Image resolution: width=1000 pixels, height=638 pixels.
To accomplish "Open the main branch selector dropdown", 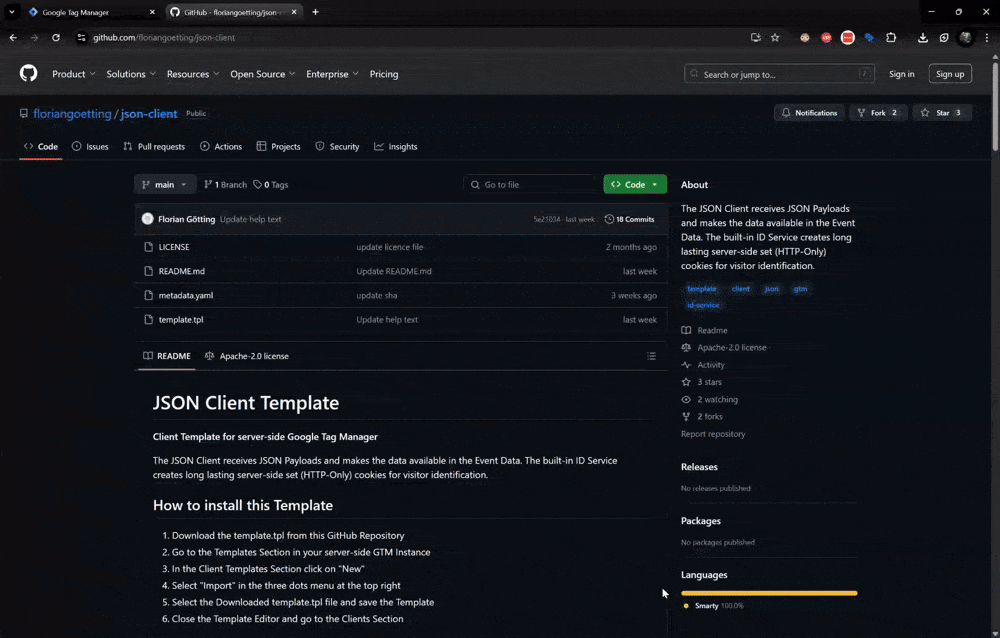I will tap(165, 184).
